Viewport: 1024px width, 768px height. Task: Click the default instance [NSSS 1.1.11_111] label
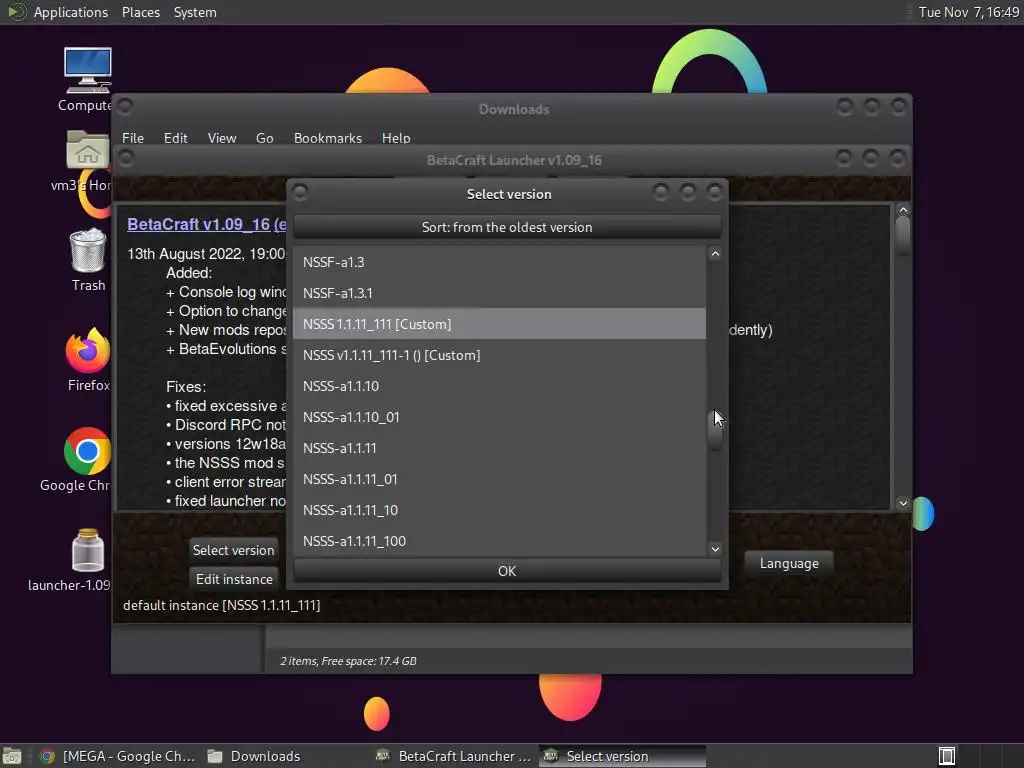tap(221, 605)
